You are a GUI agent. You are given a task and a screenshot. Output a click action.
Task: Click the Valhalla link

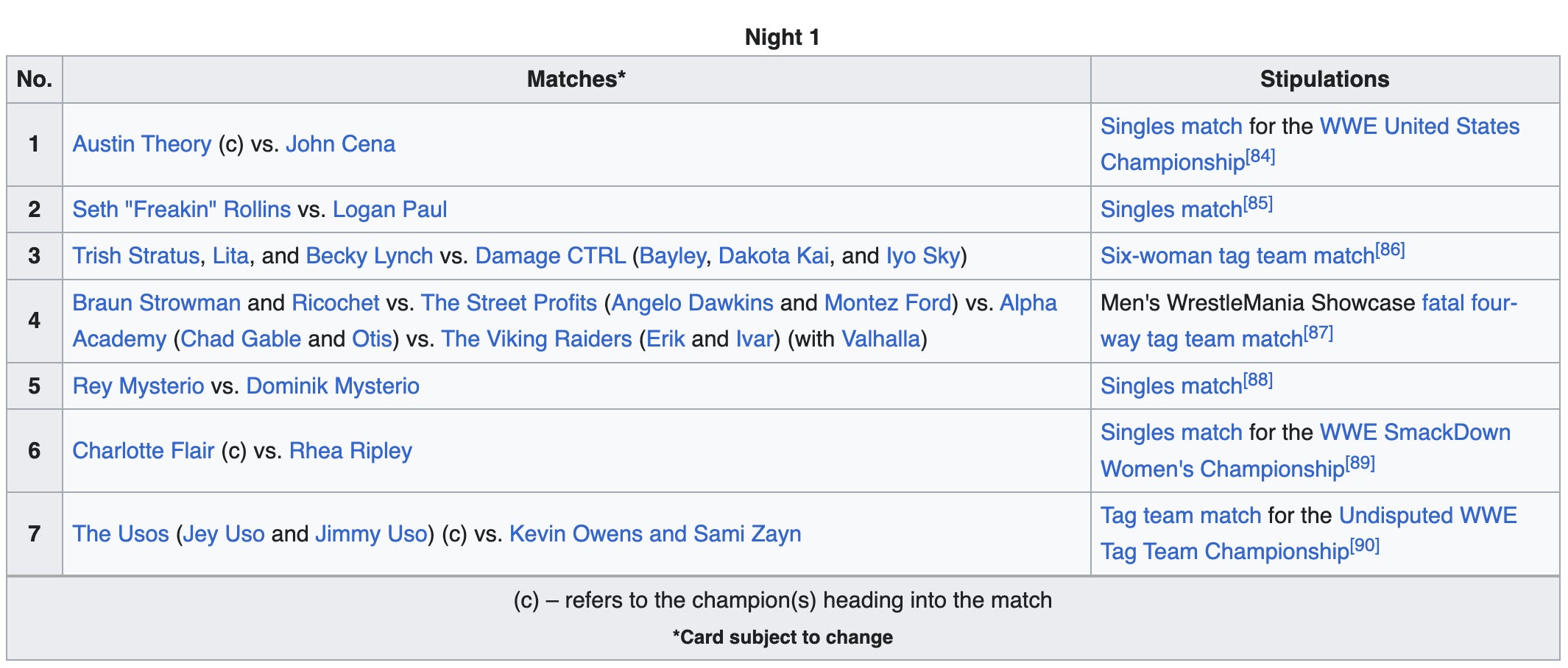[880, 339]
